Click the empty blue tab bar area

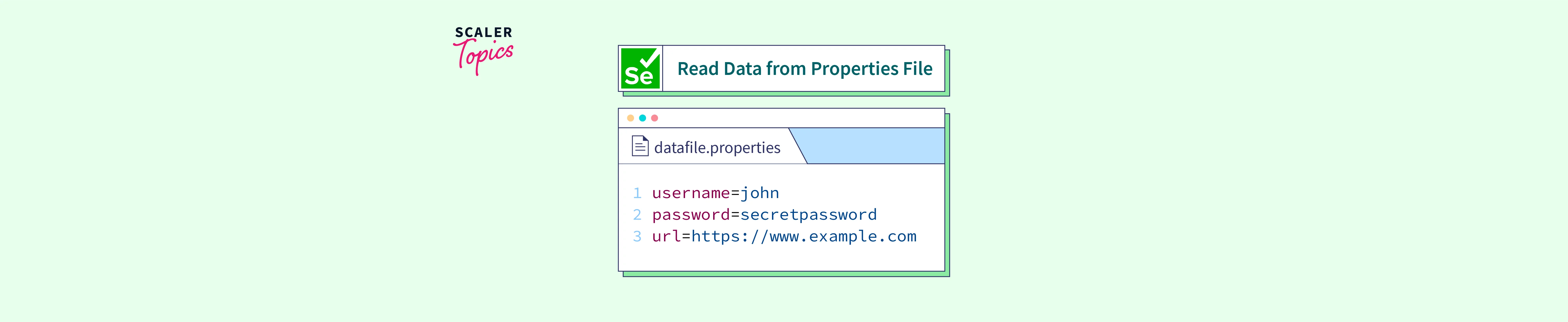click(x=877, y=146)
